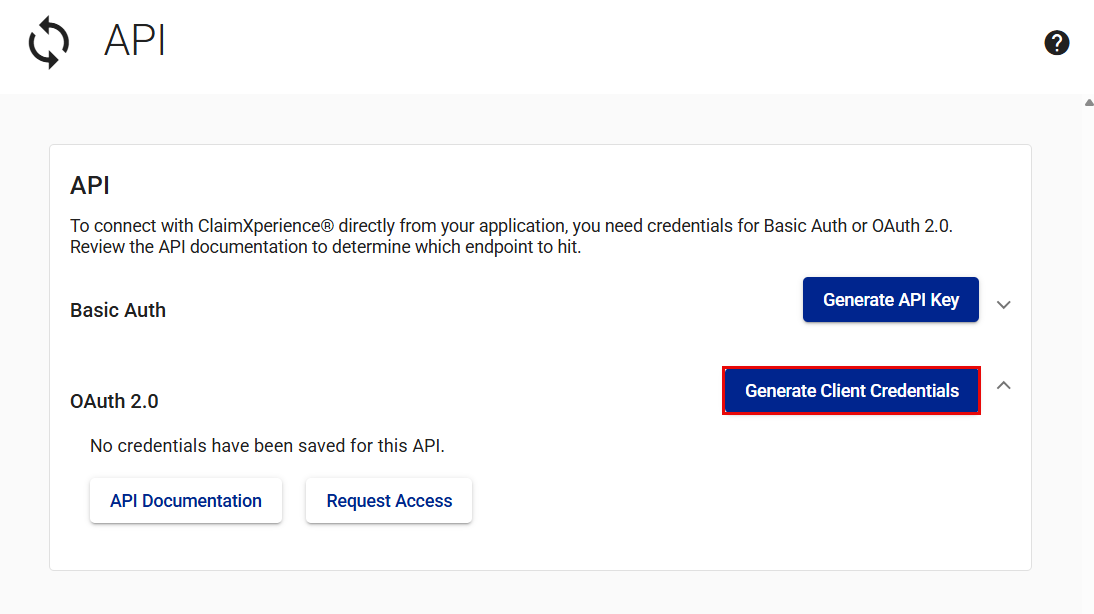Collapse the OAuth 2.0 section chevron
Screen dimensions: 1094x614
coord(1004,385)
